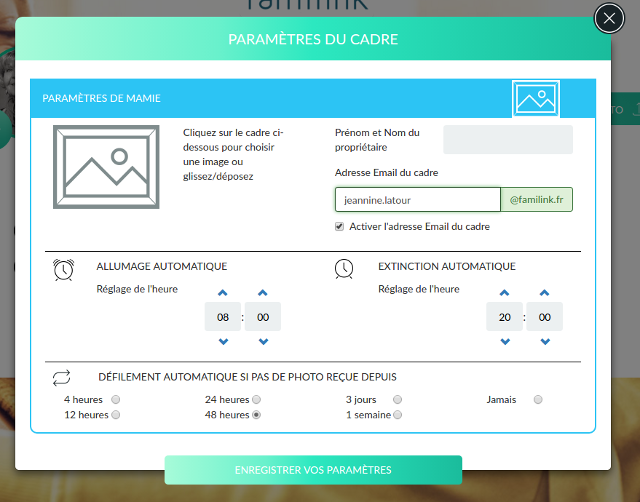Select the 4 heures radio button
This screenshot has width=640, height=502.
(x=116, y=399)
